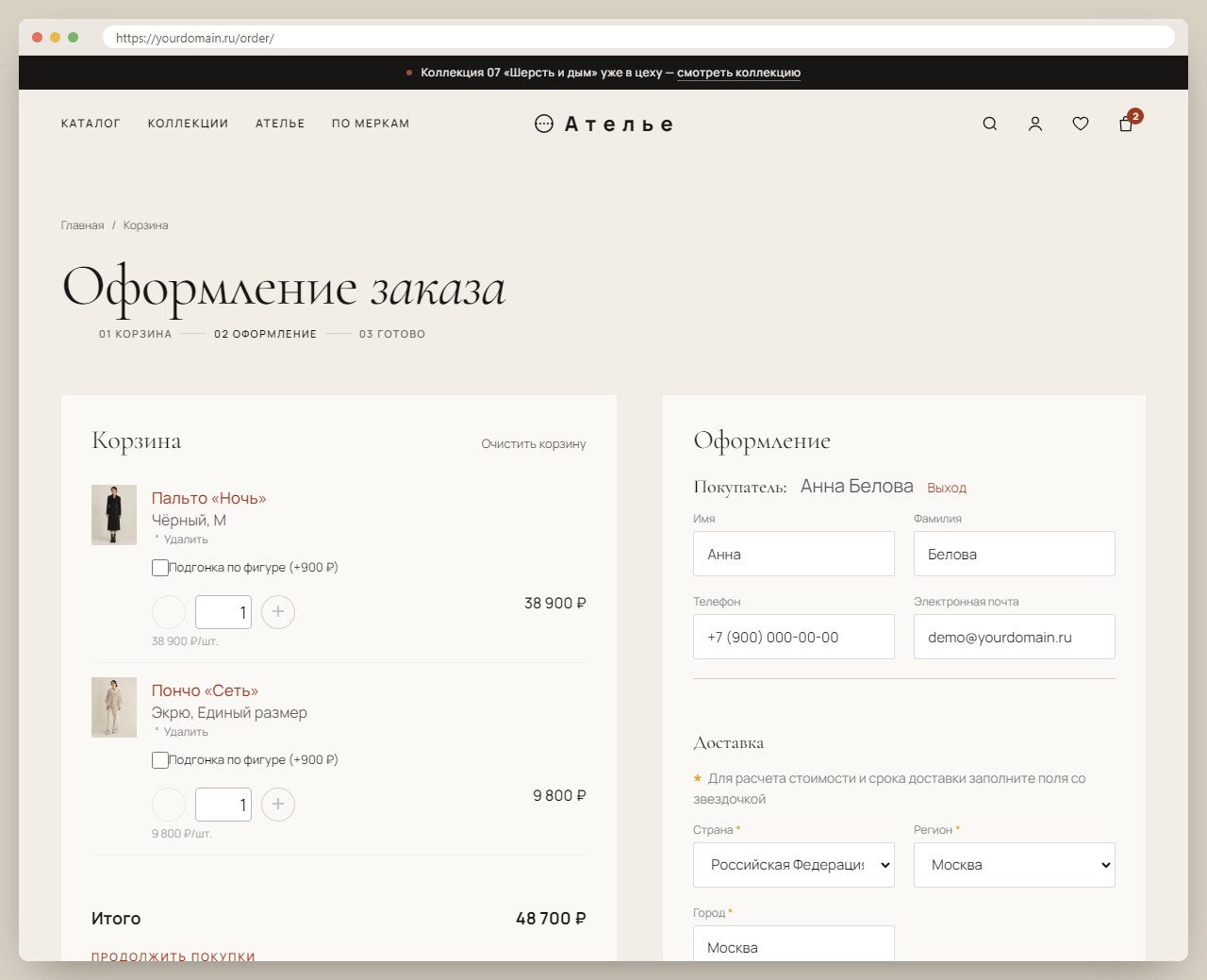Open the shopping bag cart icon

click(x=1126, y=124)
